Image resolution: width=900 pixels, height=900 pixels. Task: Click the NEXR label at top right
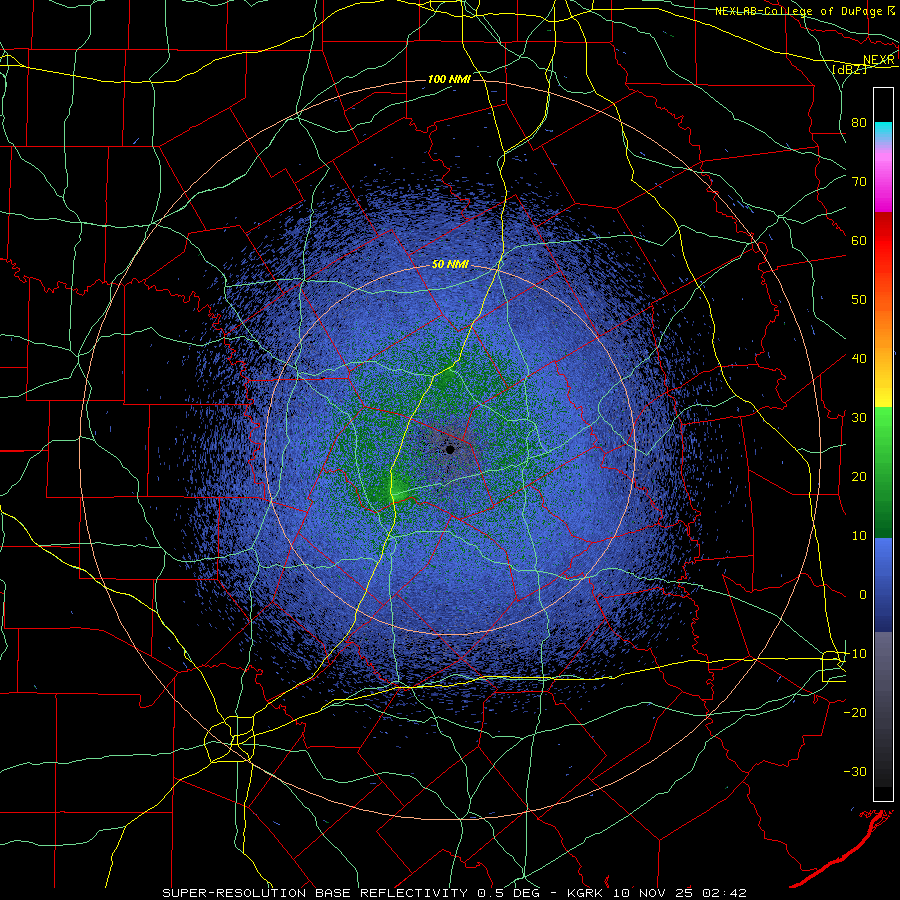point(879,60)
